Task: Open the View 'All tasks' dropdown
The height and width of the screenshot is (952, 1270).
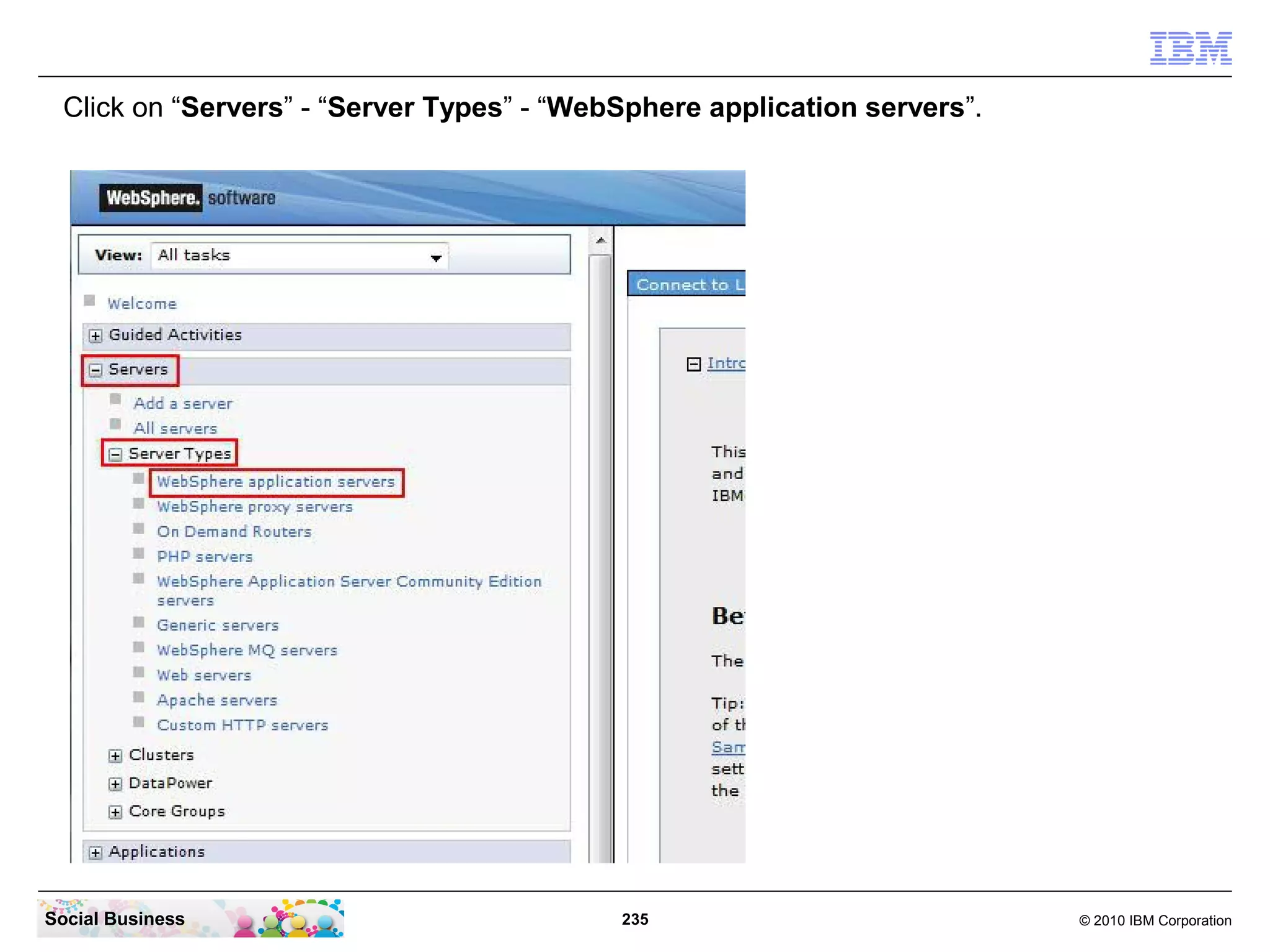Action: click(x=300, y=256)
